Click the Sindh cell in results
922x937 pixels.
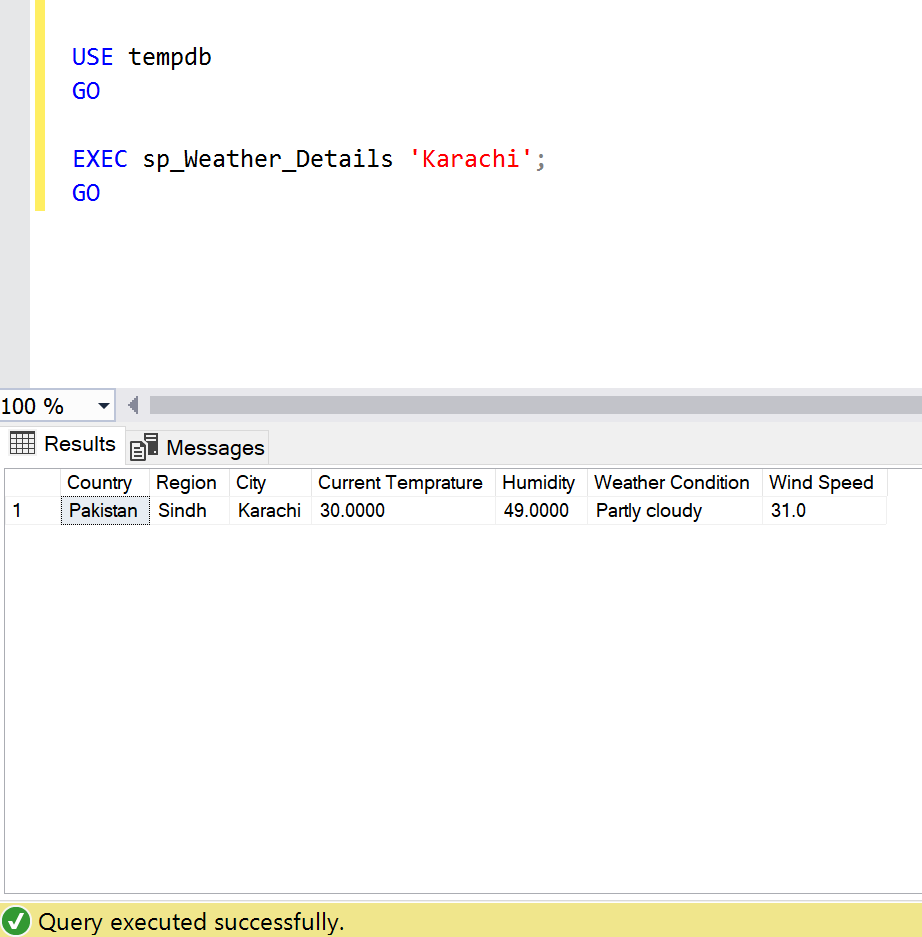(188, 511)
